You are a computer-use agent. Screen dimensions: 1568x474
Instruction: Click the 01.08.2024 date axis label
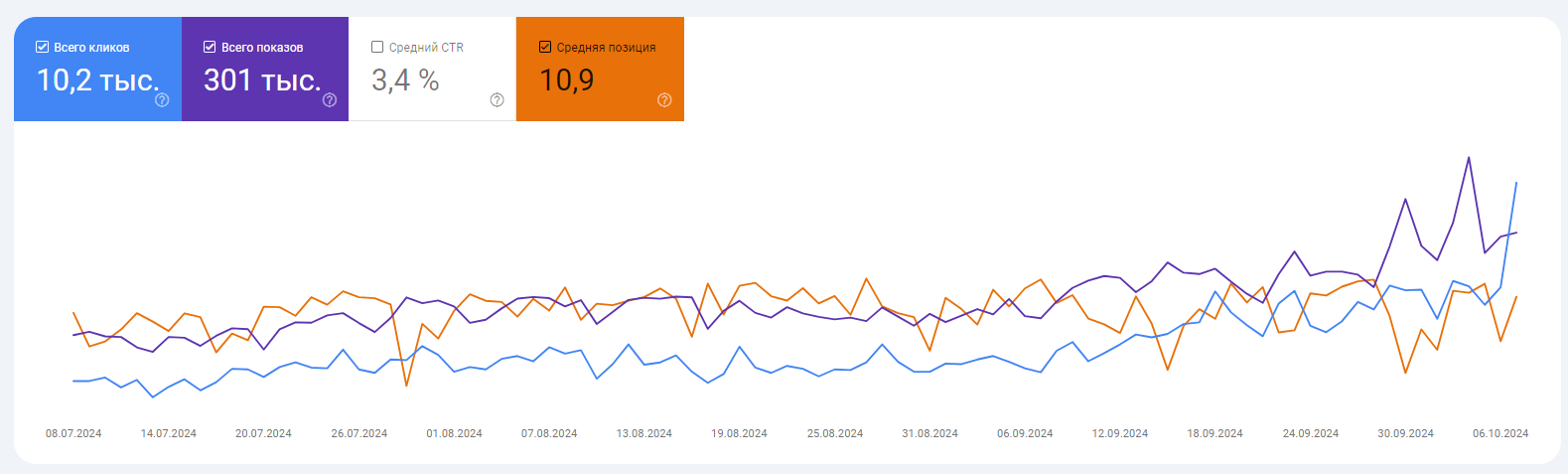454,433
